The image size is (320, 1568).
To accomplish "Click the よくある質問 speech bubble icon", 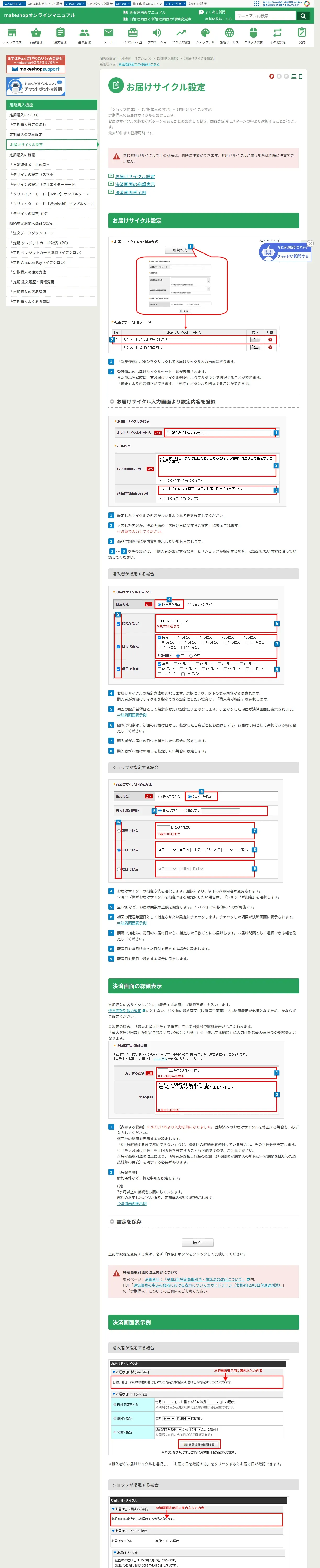I will click(201, 12).
